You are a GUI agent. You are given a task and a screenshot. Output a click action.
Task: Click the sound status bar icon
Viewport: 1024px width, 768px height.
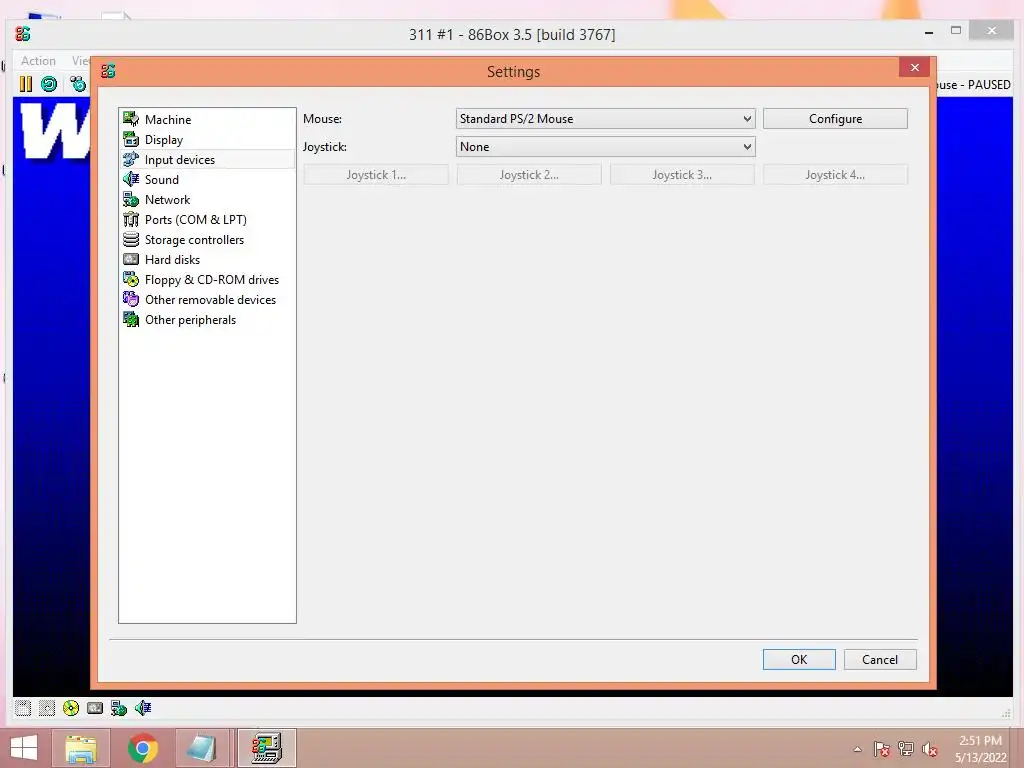point(143,708)
